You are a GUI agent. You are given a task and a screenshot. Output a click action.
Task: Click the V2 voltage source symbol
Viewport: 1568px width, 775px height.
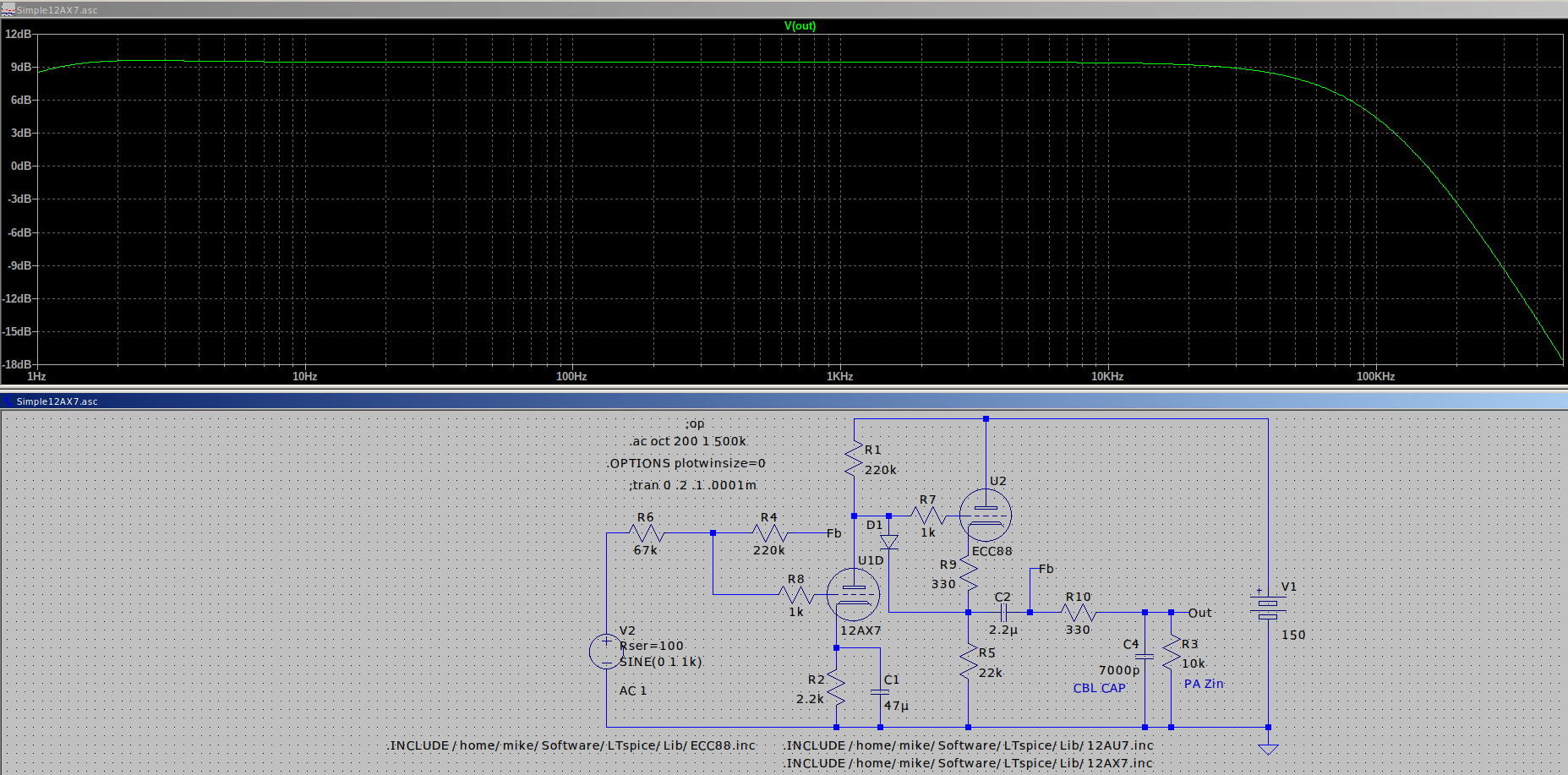(x=606, y=652)
